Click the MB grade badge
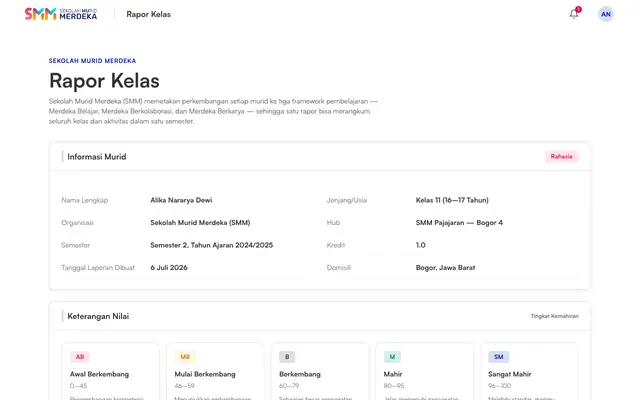The image size is (640, 400). [185, 357]
